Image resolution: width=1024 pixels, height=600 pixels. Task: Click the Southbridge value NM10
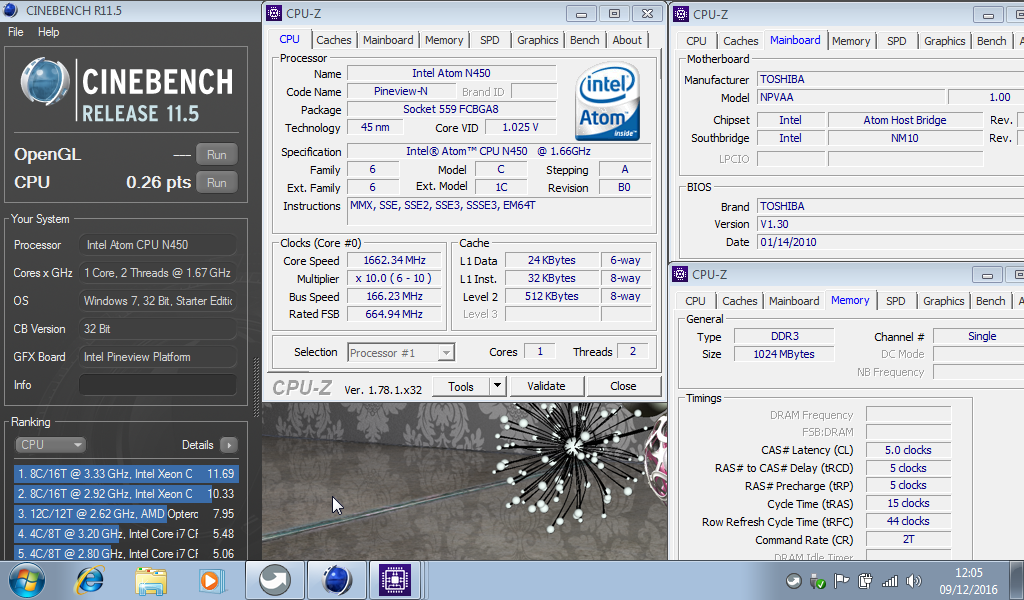tap(904, 138)
